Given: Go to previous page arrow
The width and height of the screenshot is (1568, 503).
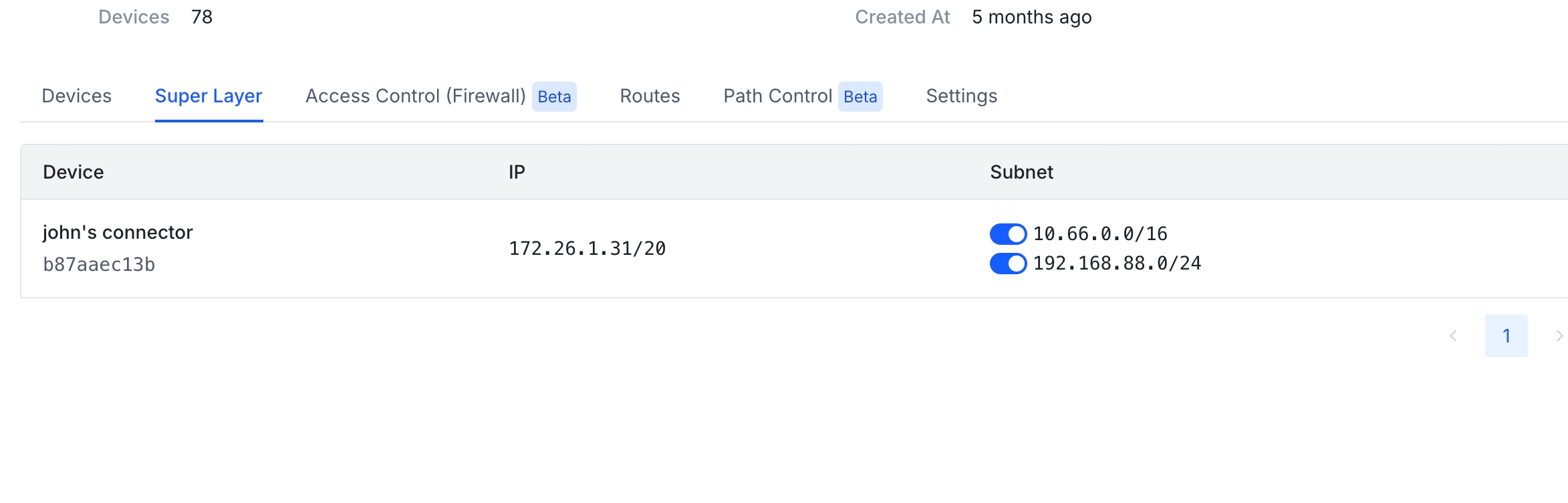Looking at the screenshot, I should pyautogui.click(x=1453, y=336).
